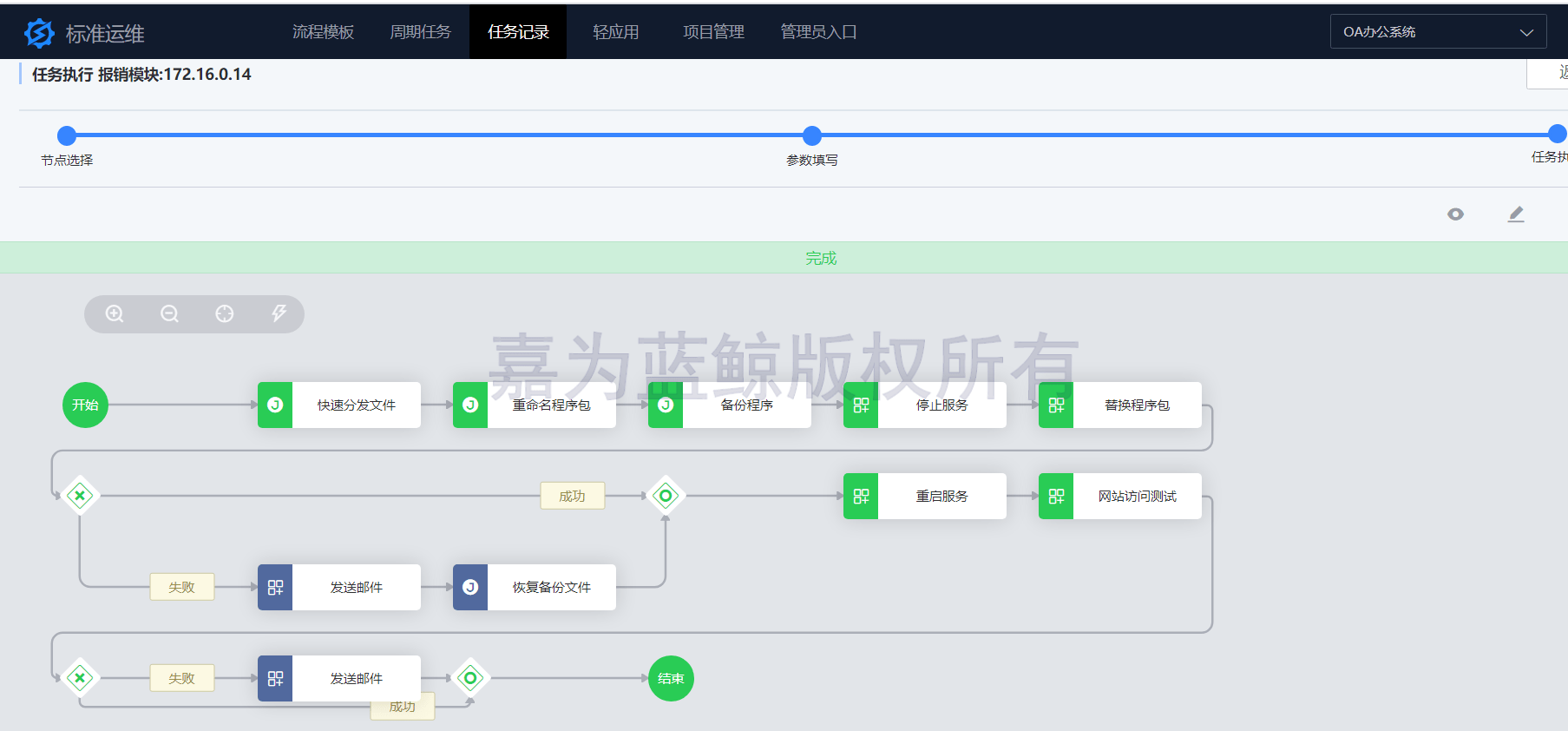
Task: Click the 结束 end node
Action: (x=671, y=679)
